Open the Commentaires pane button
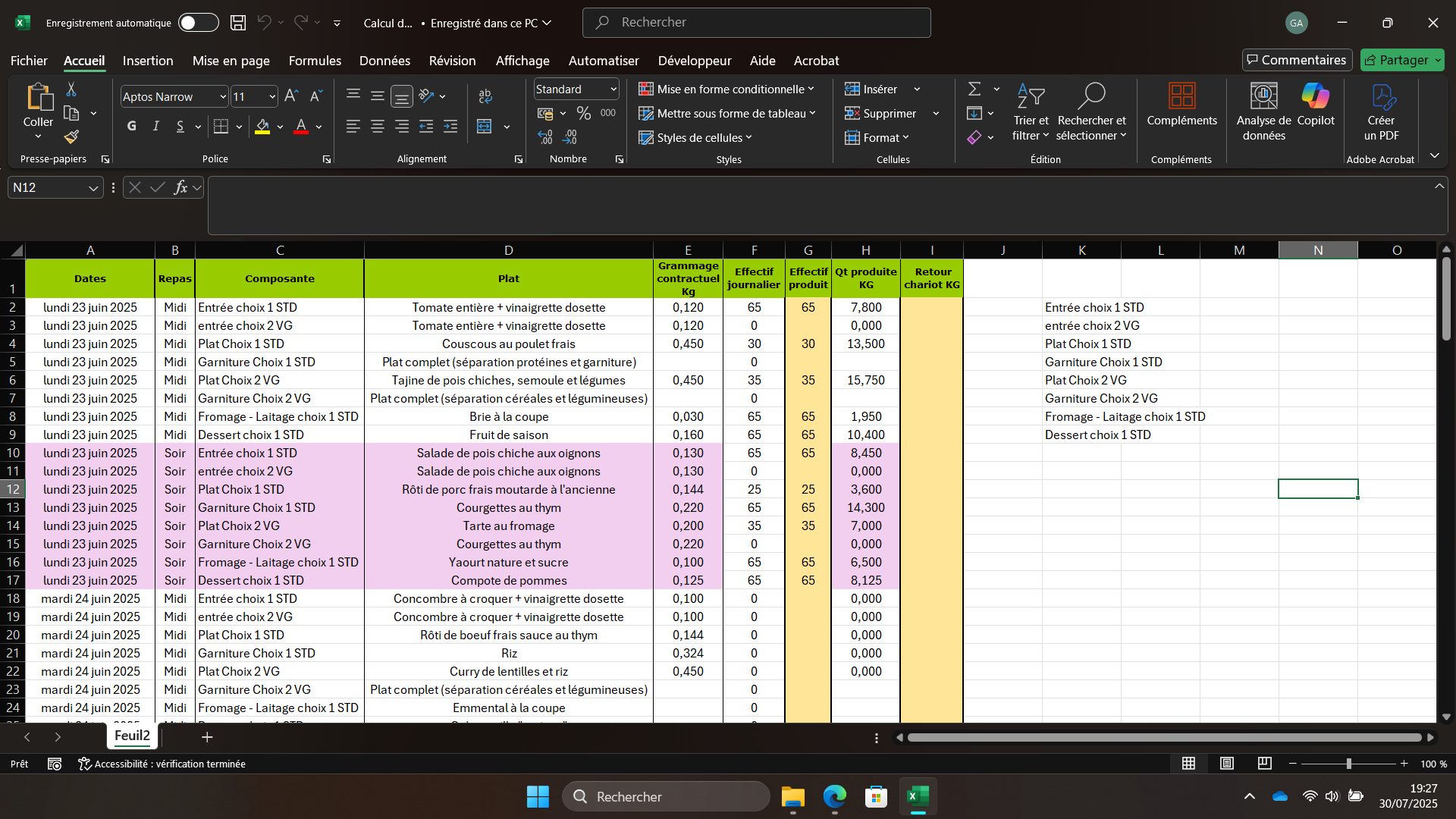Image resolution: width=1456 pixels, height=819 pixels. coord(1297,60)
